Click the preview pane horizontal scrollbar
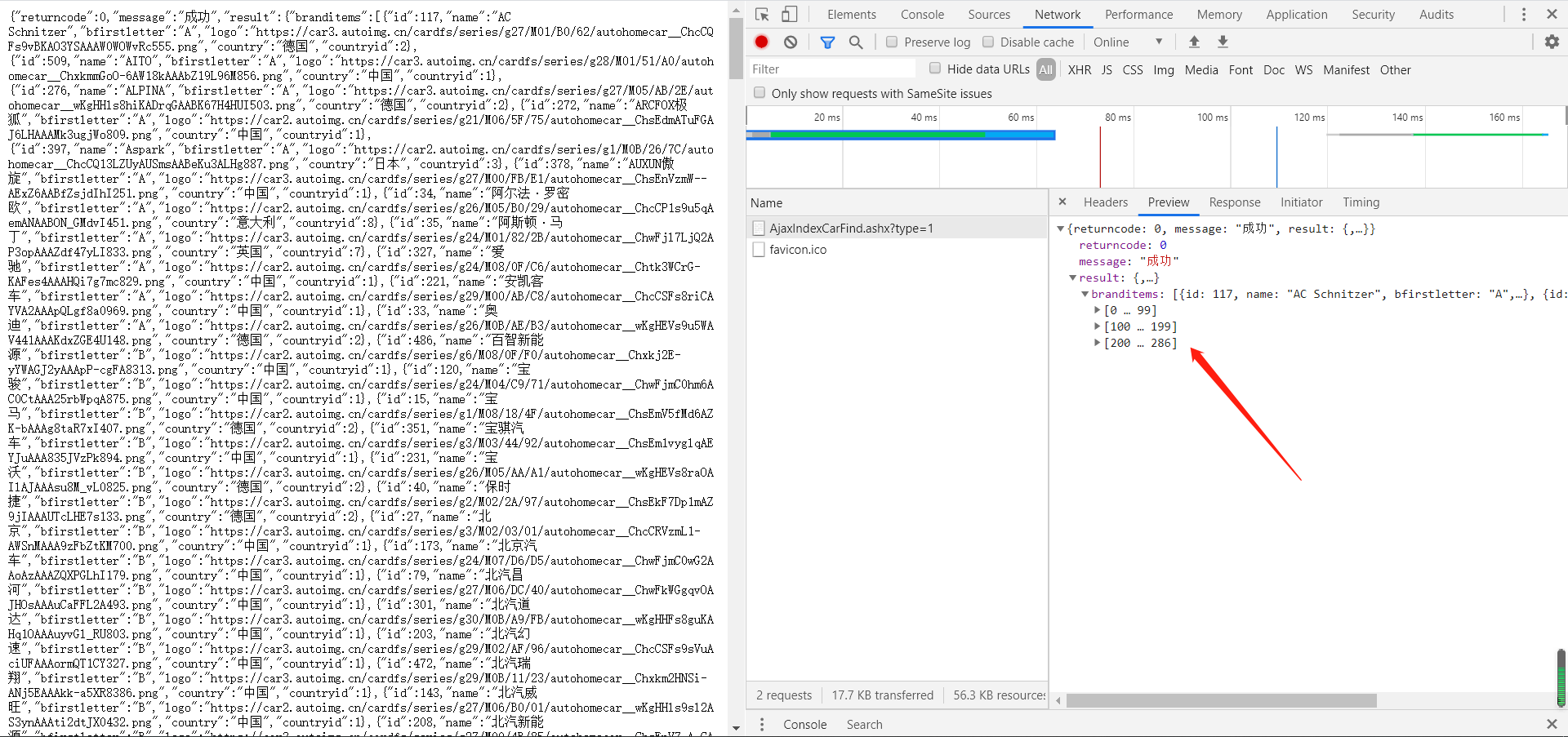 pyautogui.click(x=1221, y=700)
